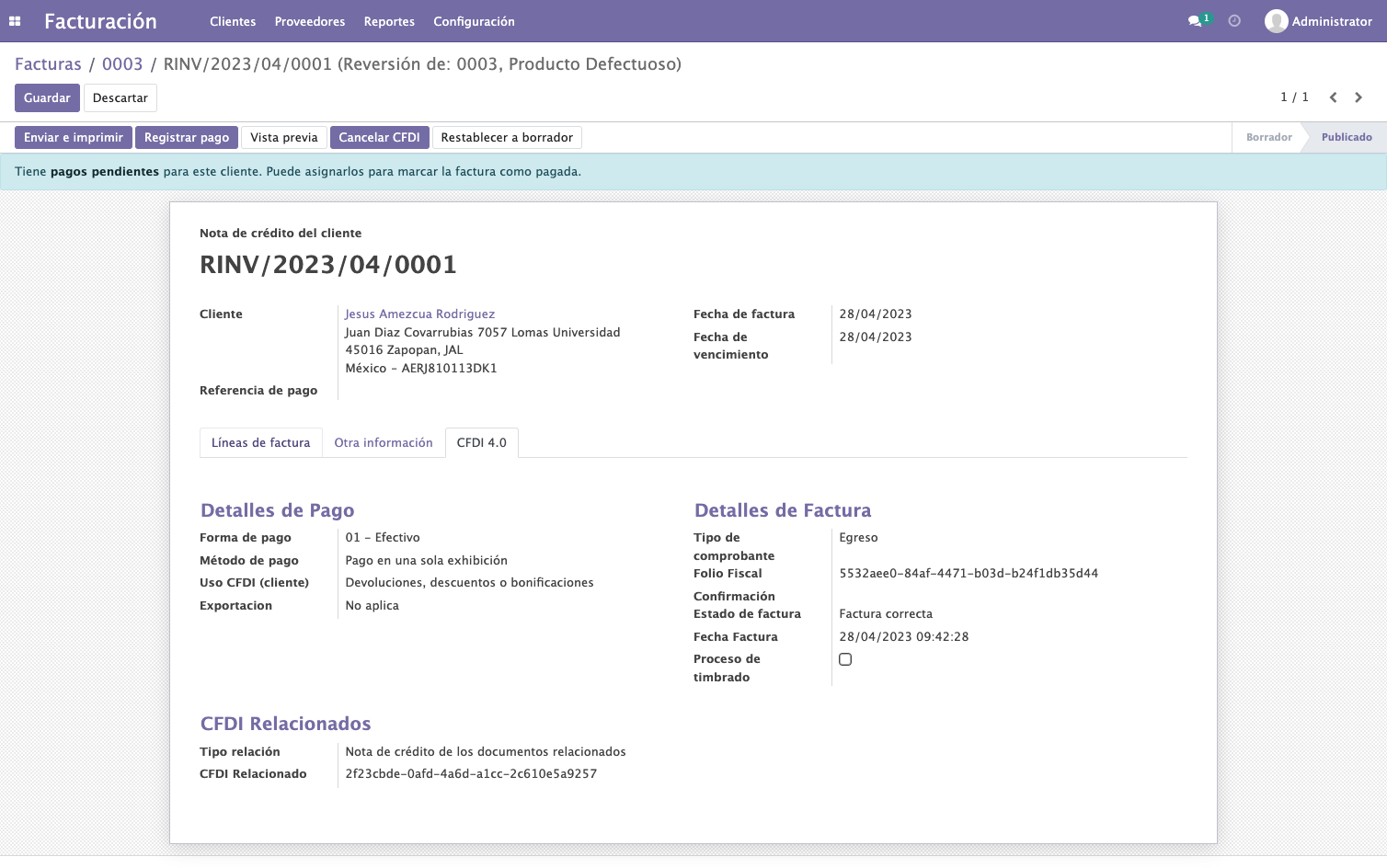
Task: Switch to Otra información tab
Action: click(x=384, y=443)
